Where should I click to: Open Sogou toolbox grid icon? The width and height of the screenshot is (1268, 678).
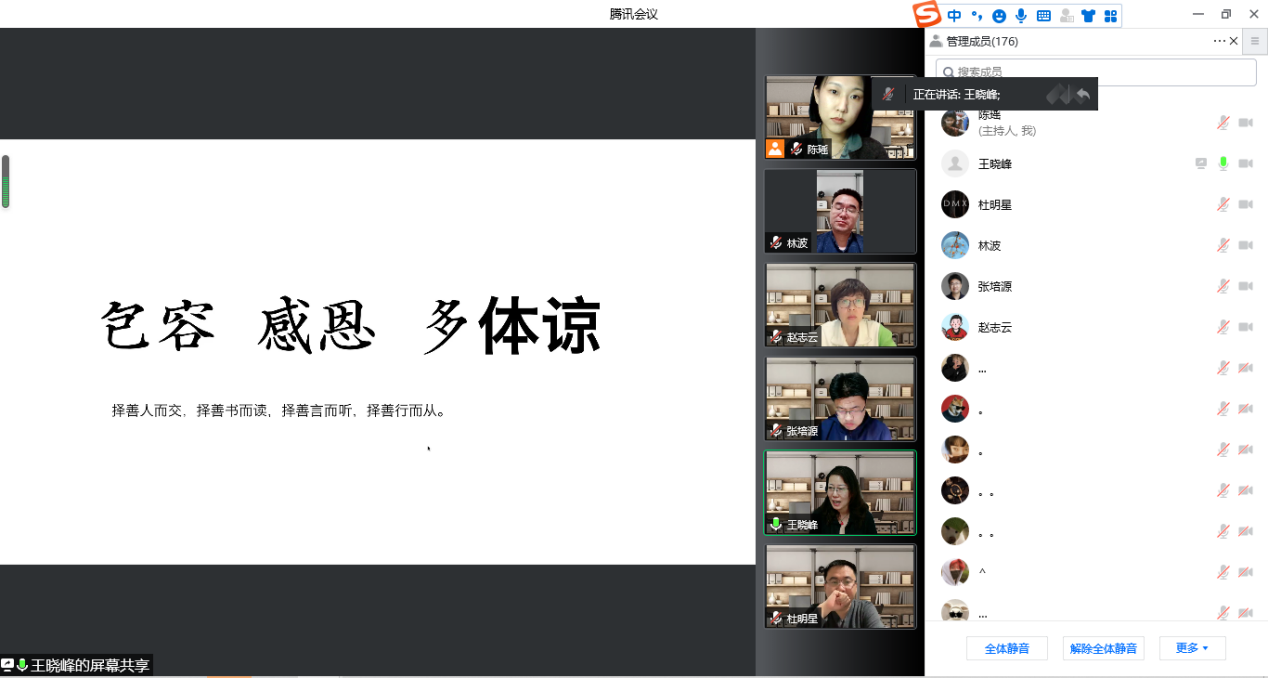[1110, 15]
